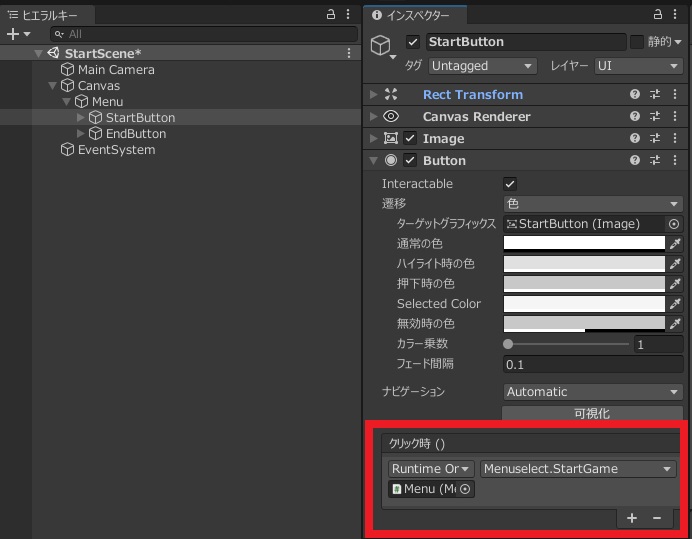Expand the Image component foldout
692x539 pixels.
[373, 138]
